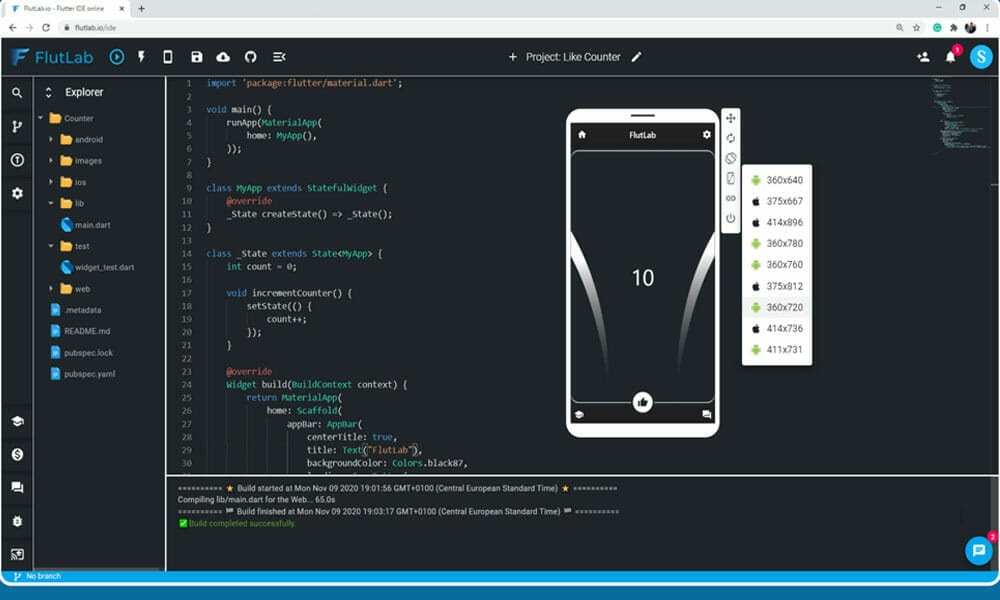
Task: Click the save floppy disk icon
Action: tap(196, 57)
